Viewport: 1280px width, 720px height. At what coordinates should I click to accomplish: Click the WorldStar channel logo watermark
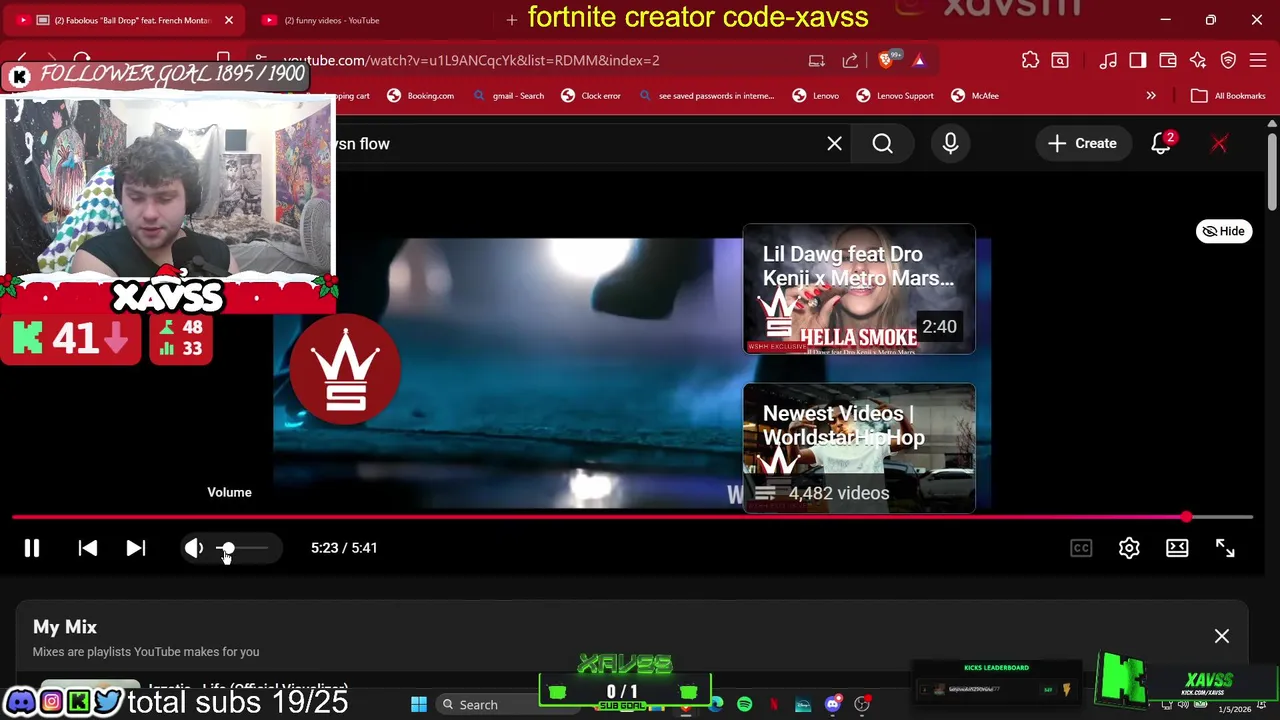click(x=345, y=370)
